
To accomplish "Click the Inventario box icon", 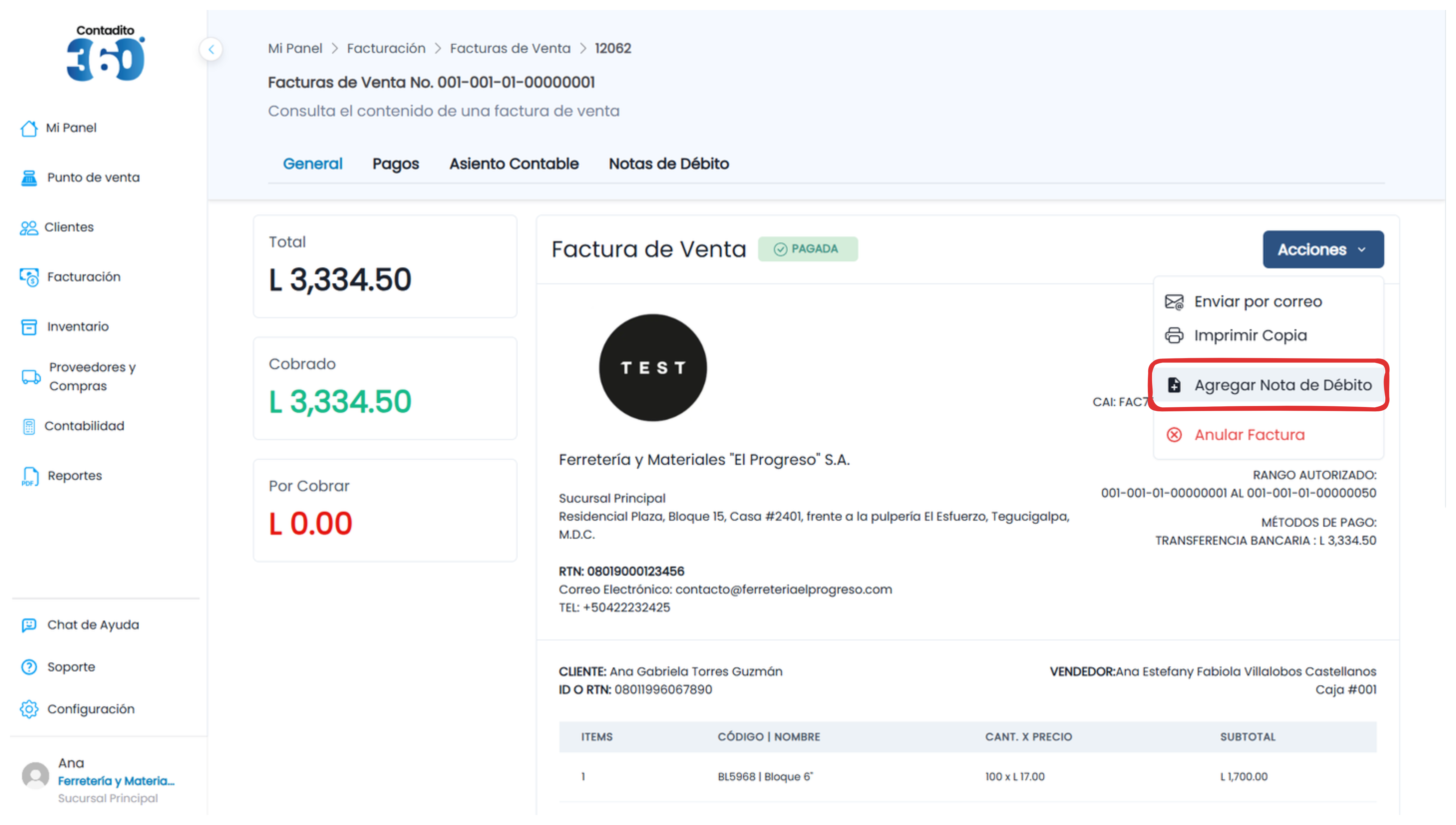I will 29,327.
